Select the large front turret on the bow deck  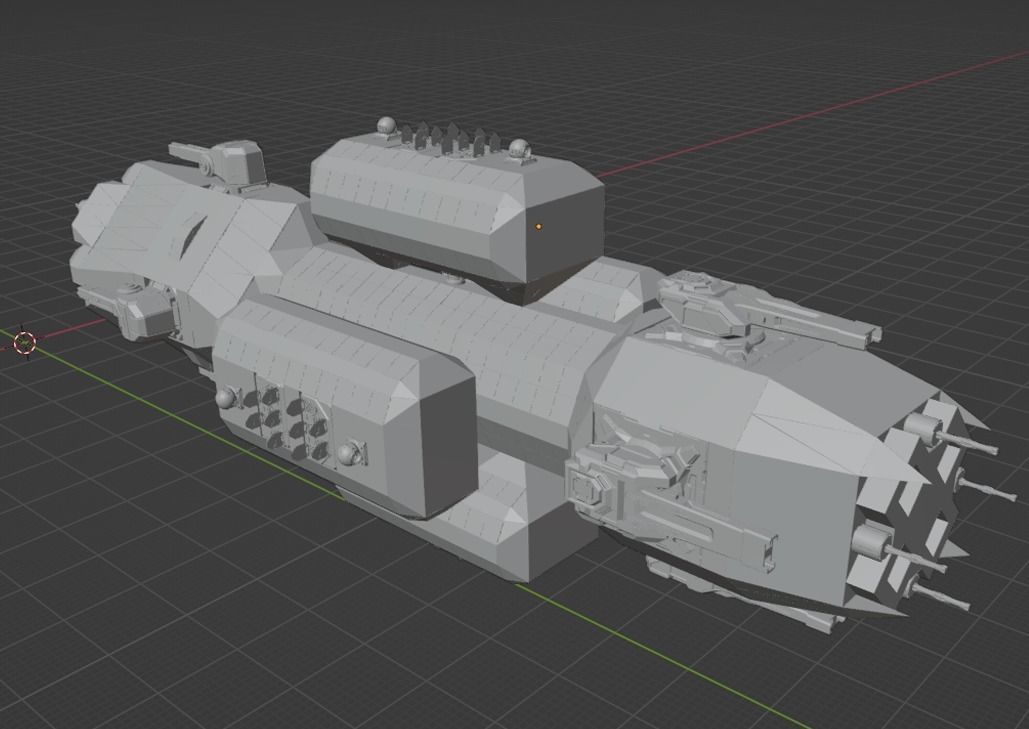coord(768,314)
